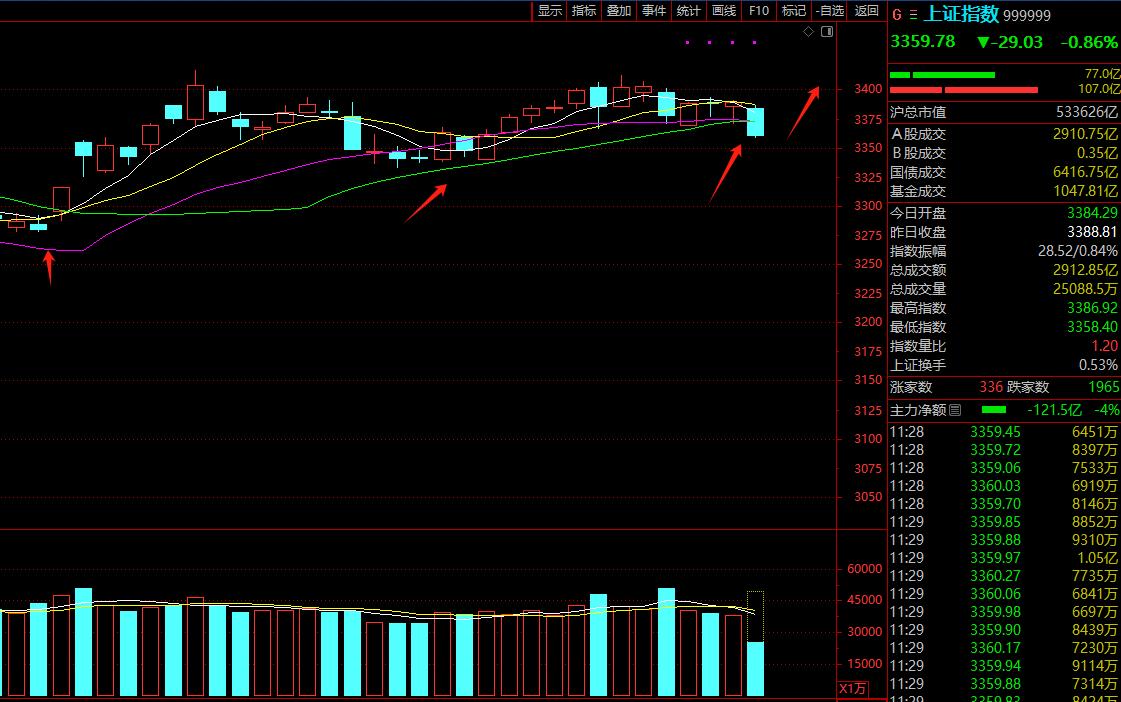Click the 国债成交 value 6416.75亿
Screen dimensions: 1121x702
1085,172
